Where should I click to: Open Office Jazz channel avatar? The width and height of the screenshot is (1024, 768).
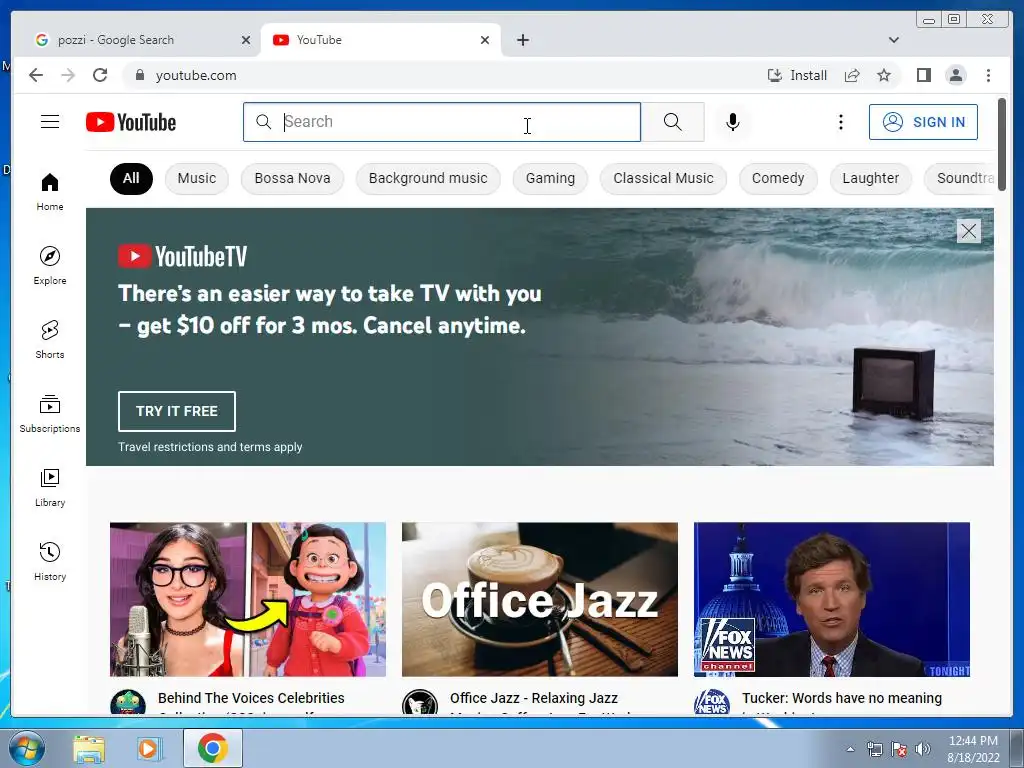(x=419, y=703)
